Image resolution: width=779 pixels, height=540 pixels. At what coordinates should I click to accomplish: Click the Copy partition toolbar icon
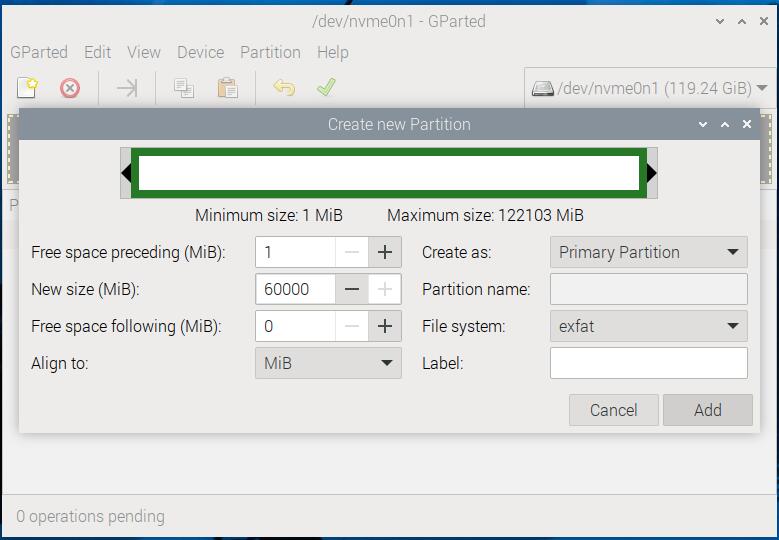[184, 88]
